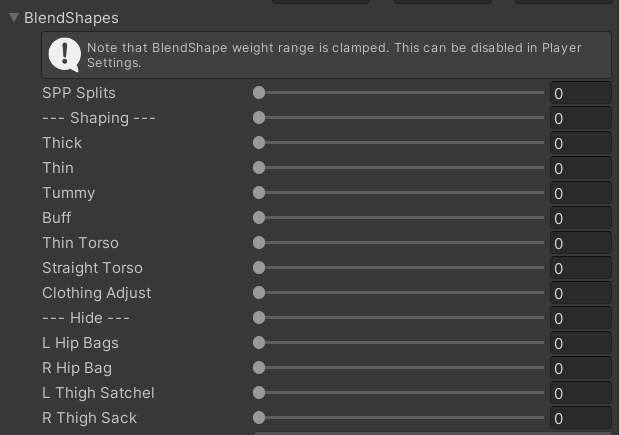Click the Clothing Adjust slider handle
The width and height of the screenshot is (619, 435).
[259, 293]
